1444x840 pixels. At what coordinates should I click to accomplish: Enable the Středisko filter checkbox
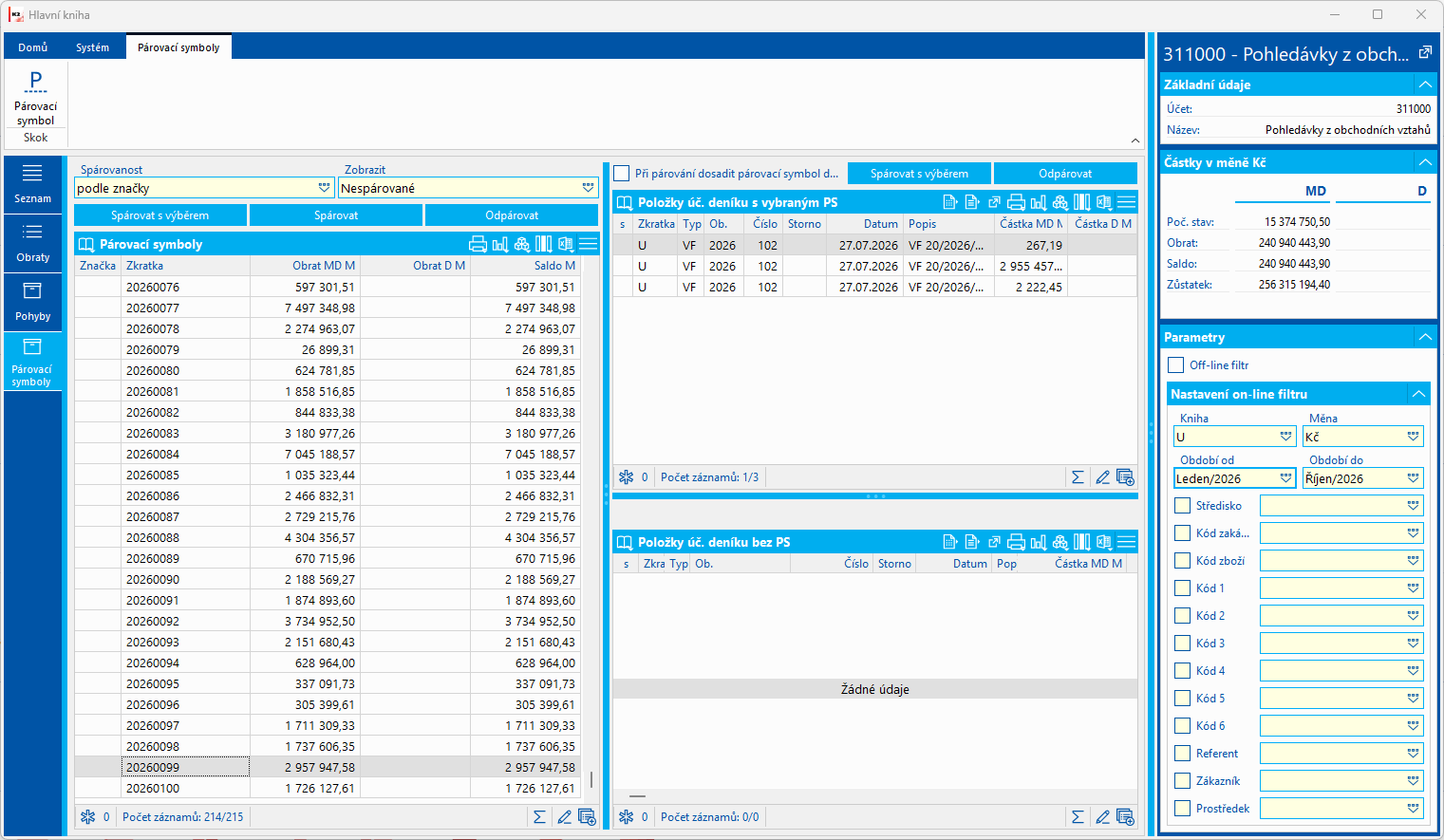pos(1183,506)
